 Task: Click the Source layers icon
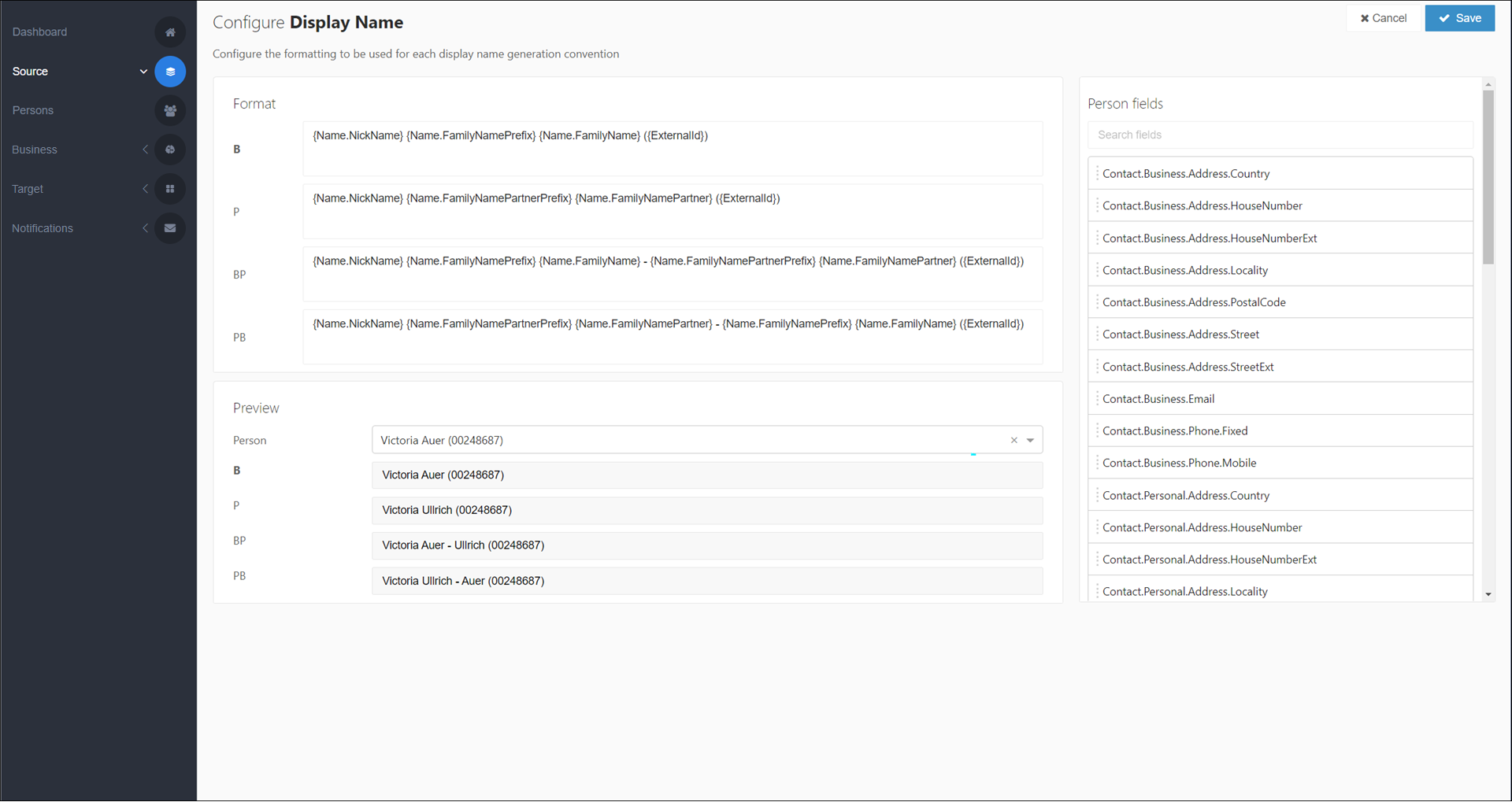pyautogui.click(x=170, y=72)
